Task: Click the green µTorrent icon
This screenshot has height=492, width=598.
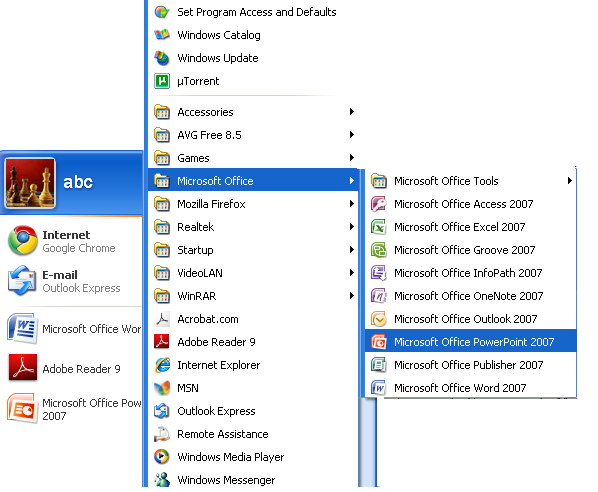Action: pyautogui.click(x=162, y=81)
